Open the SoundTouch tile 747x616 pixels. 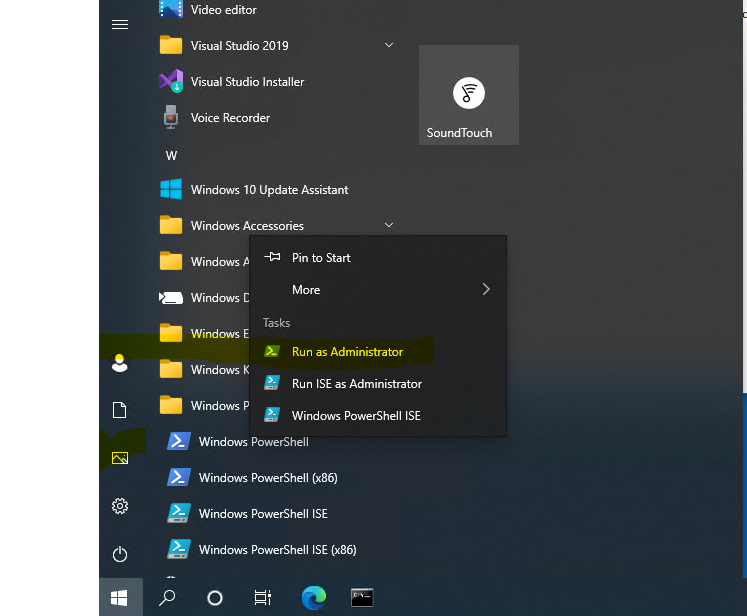coord(469,95)
